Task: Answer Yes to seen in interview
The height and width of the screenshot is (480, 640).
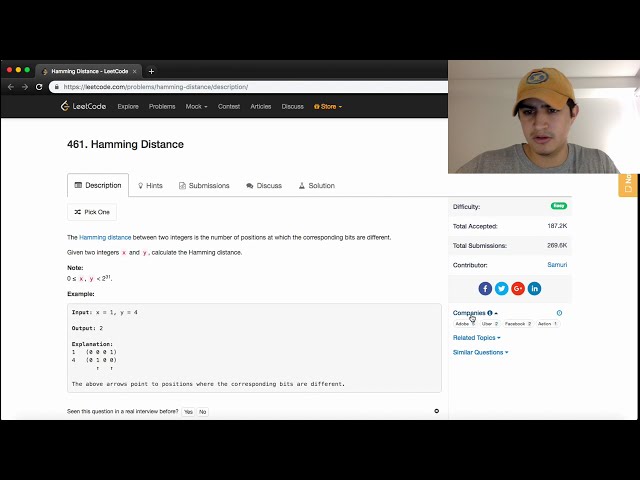Action: [x=188, y=412]
